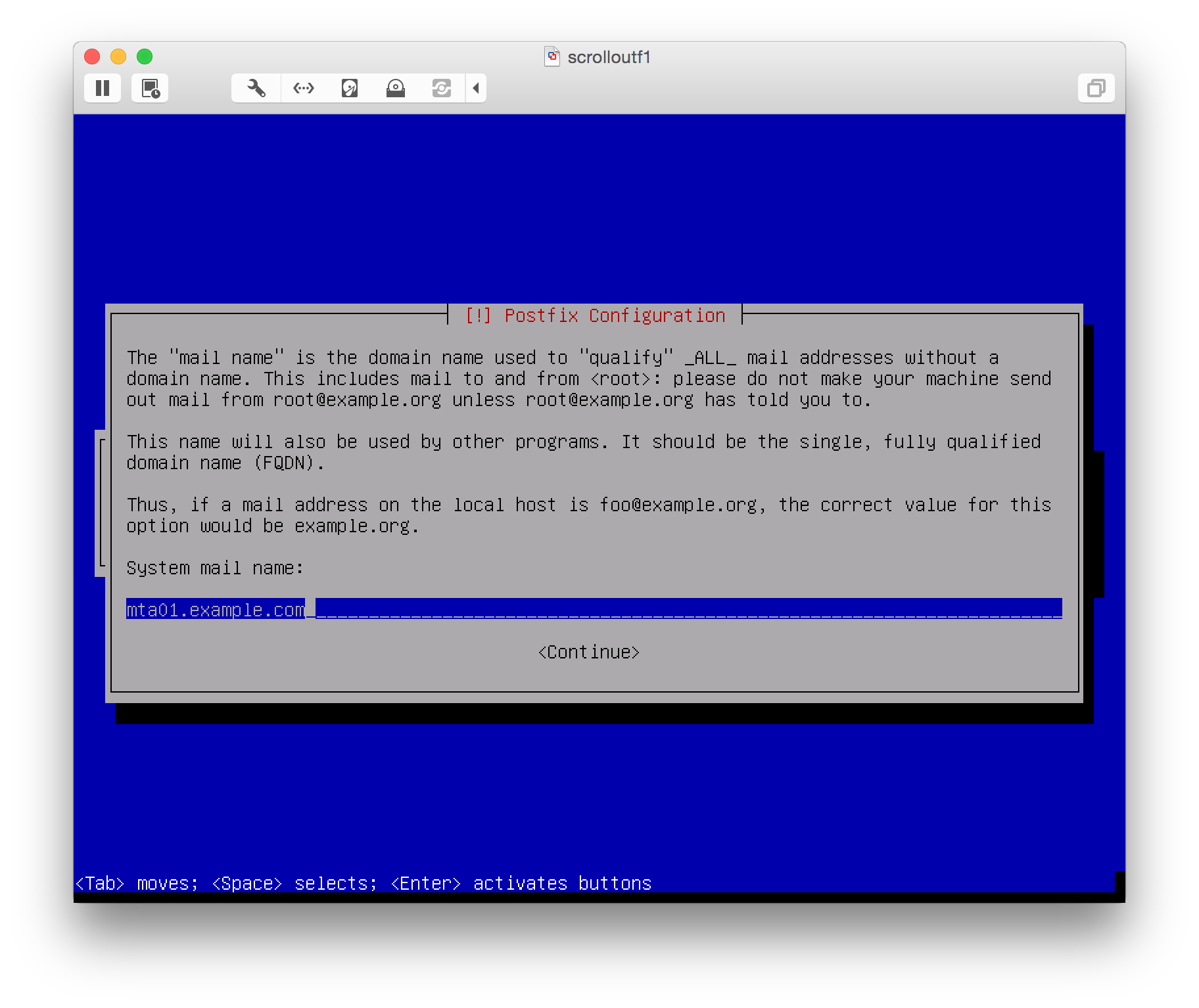Image resolution: width=1199 pixels, height=1008 pixels.
Task: Click the network adapter icon
Action: [x=304, y=88]
